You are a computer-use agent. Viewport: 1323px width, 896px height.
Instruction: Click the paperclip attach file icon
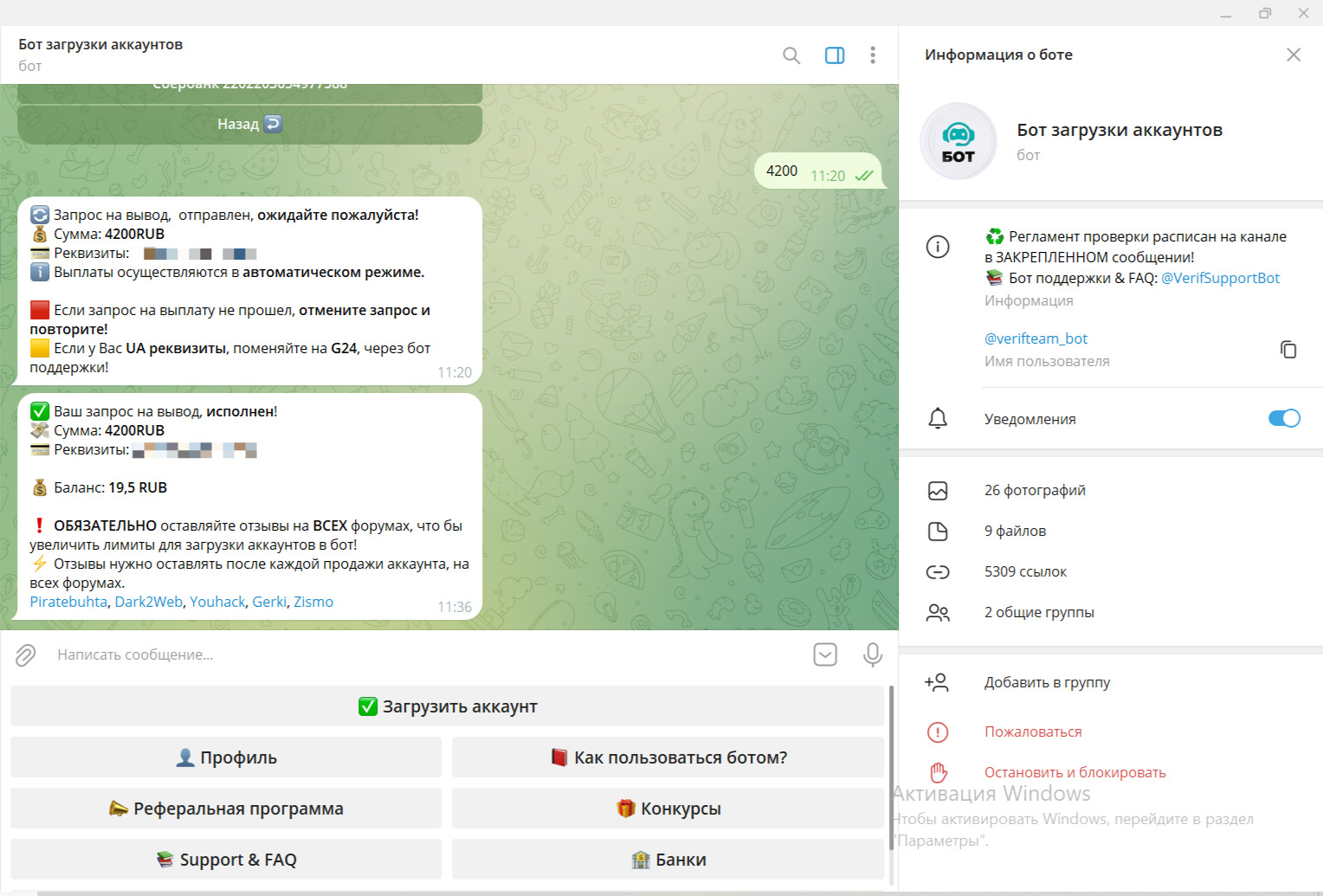[x=26, y=655]
